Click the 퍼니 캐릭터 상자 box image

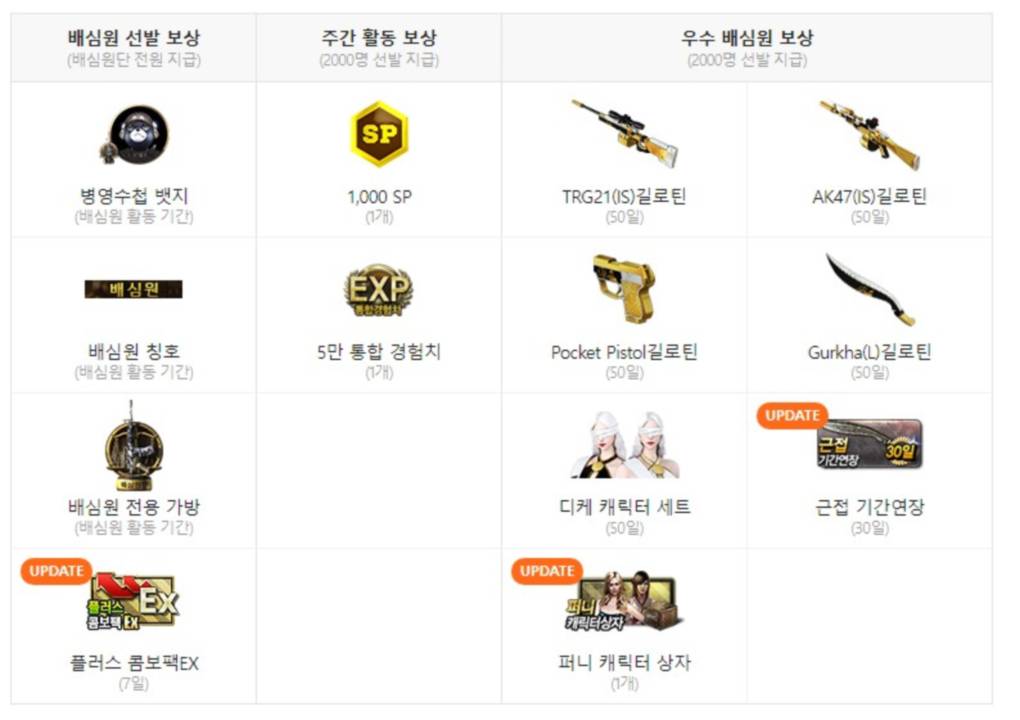623,601
